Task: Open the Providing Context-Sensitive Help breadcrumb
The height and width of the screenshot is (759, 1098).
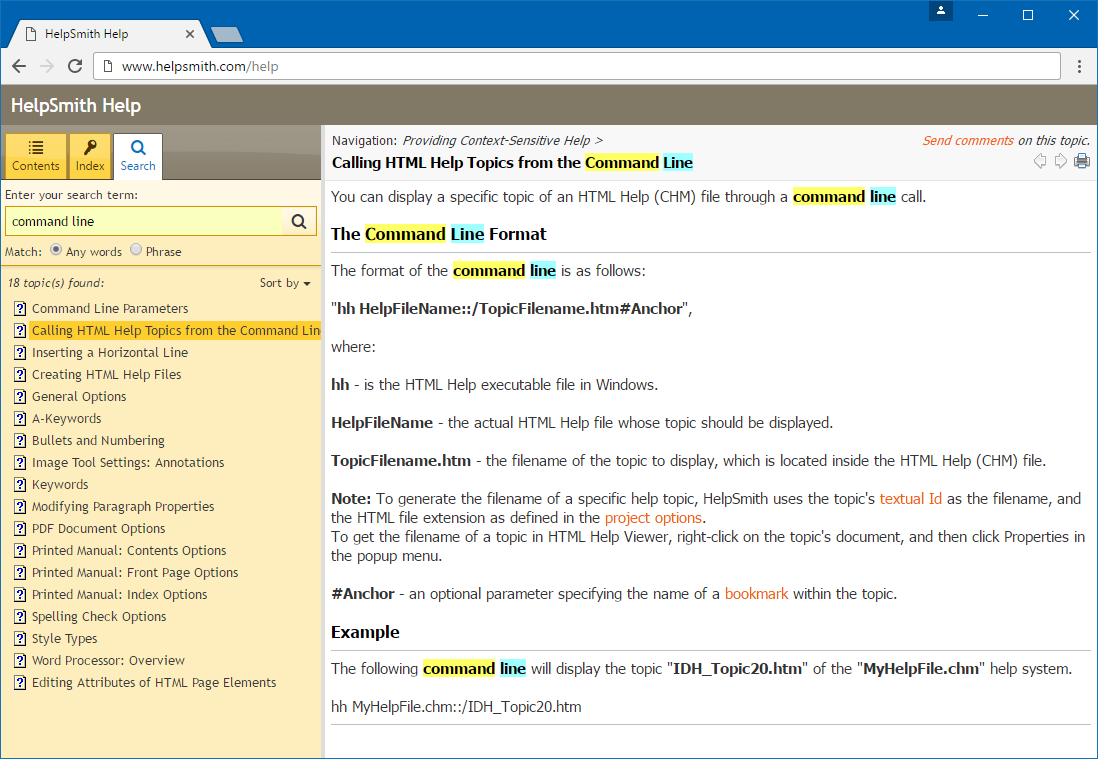Action: (x=496, y=141)
